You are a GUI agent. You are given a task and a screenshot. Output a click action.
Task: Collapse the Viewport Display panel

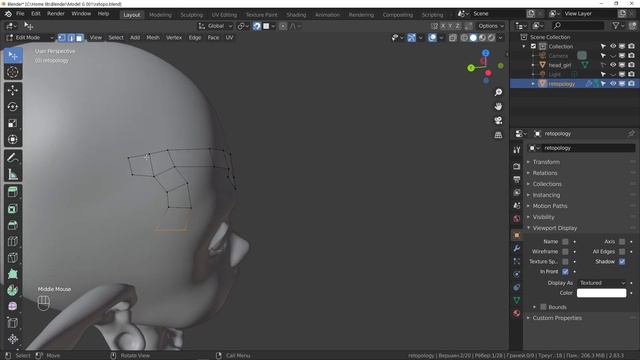pos(555,228)
